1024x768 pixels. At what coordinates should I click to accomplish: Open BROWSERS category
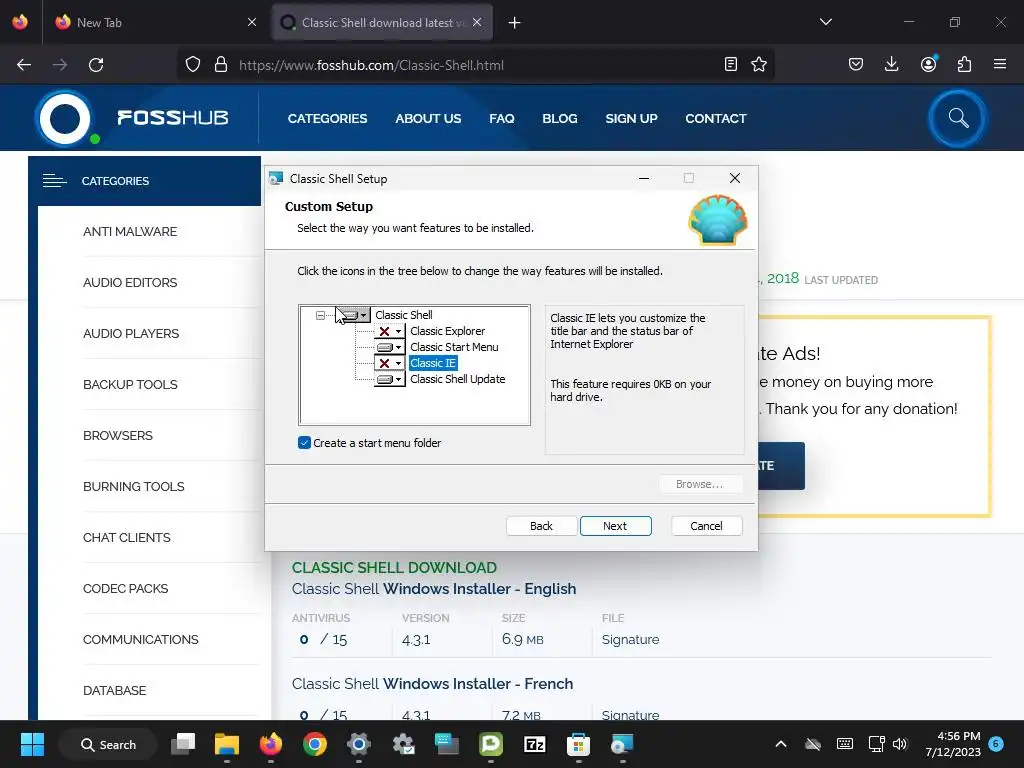[118, 436]
